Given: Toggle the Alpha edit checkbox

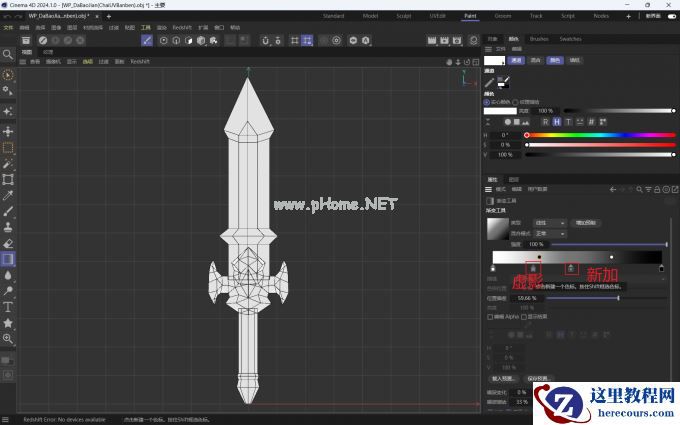Looking at the screenshot, I should tap(490, 317).
